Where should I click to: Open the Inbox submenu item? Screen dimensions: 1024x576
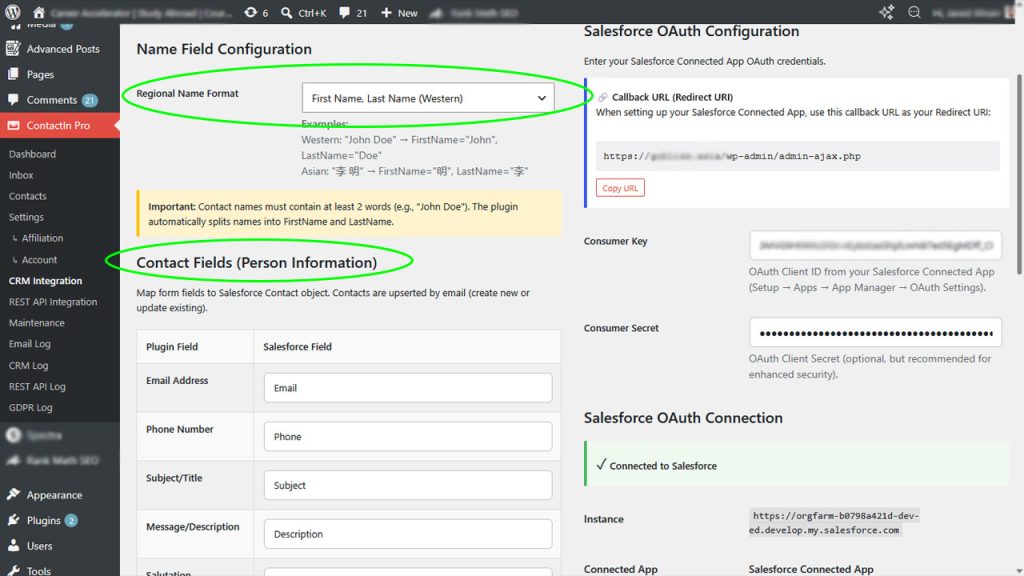pos(21,175)
